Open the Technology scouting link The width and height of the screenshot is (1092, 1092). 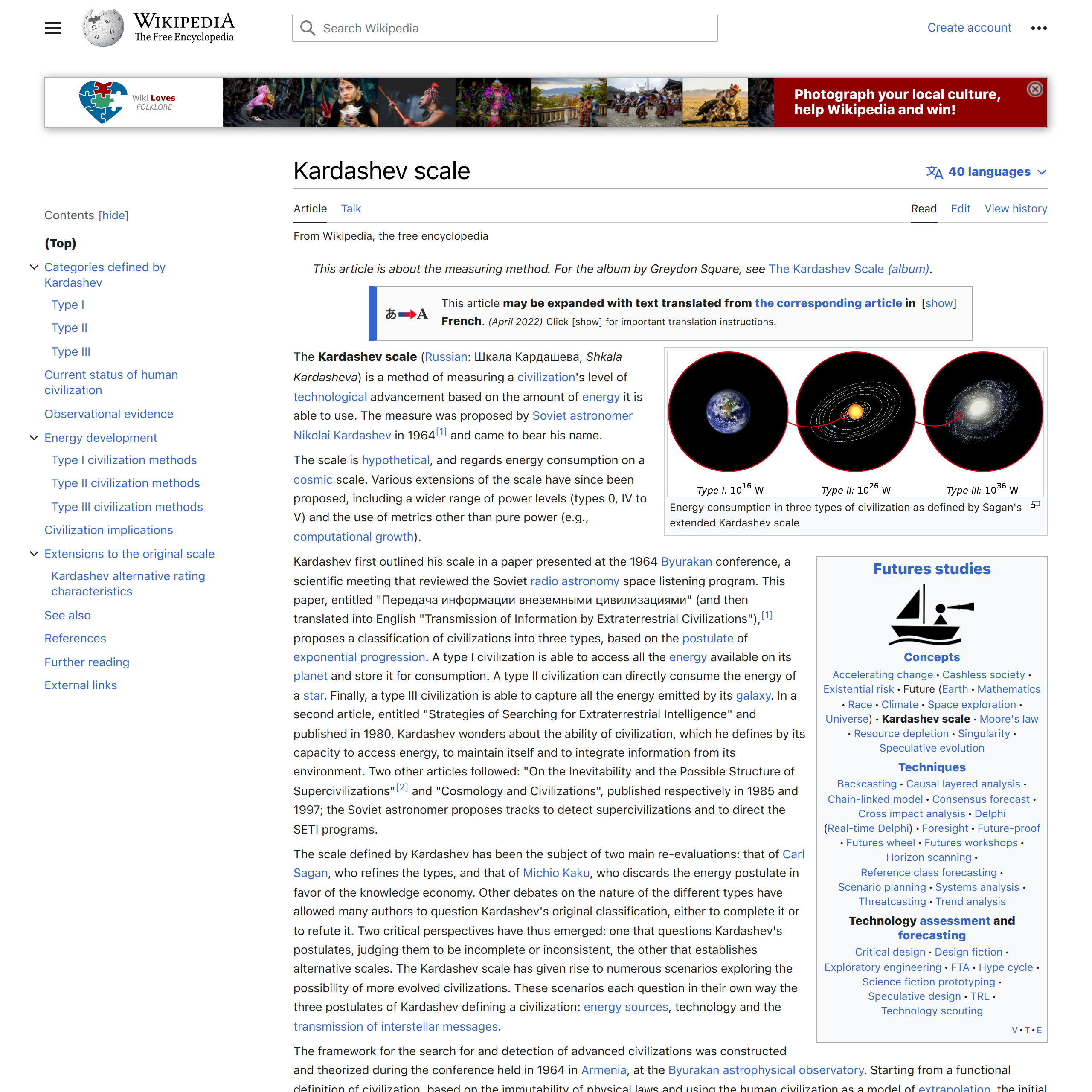pyautogui.click(x=932, y=1011)
